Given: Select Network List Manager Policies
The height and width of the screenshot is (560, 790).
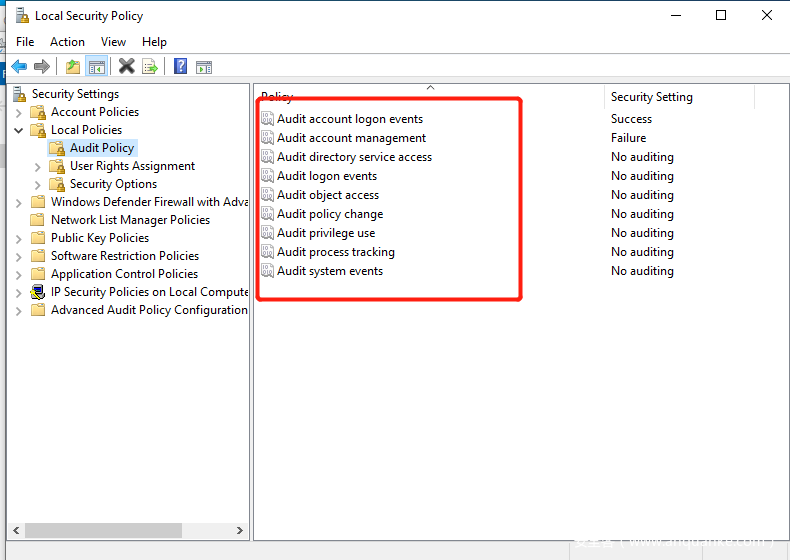Looking at the screenshot, I should 130,220.
